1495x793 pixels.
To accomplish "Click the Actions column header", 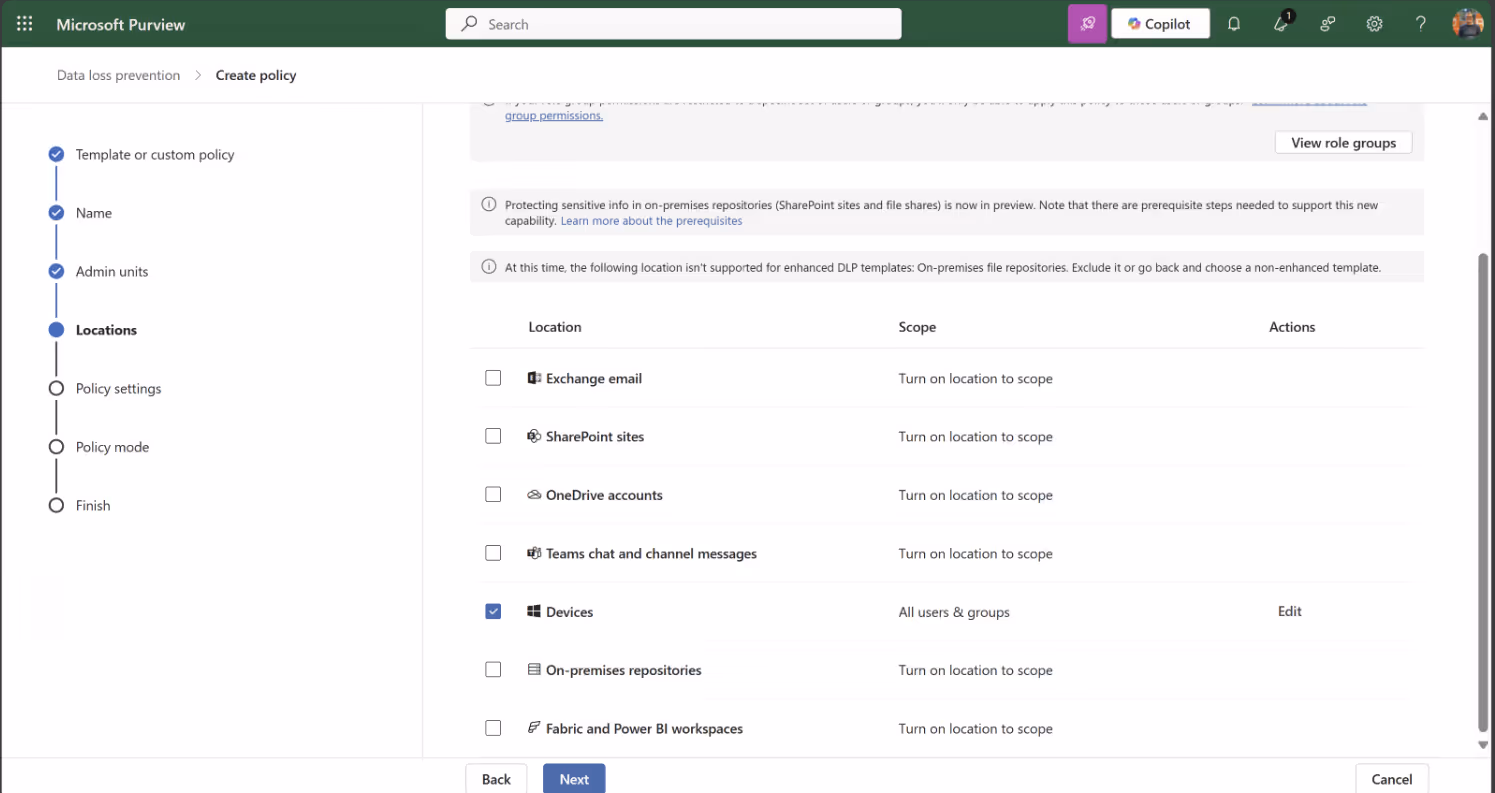I will coord(1292,327).
